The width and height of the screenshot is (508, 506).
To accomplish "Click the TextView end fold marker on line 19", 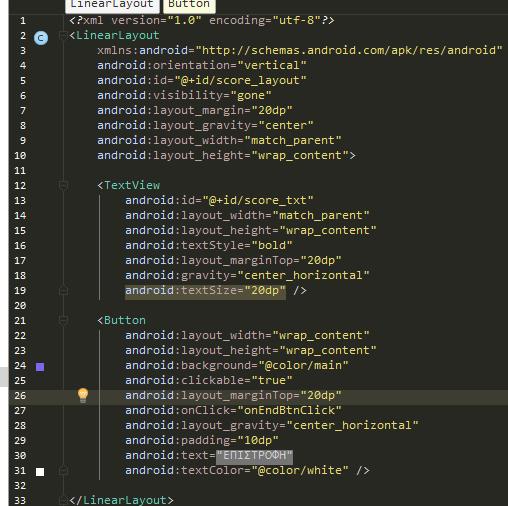I will point(63,291).
